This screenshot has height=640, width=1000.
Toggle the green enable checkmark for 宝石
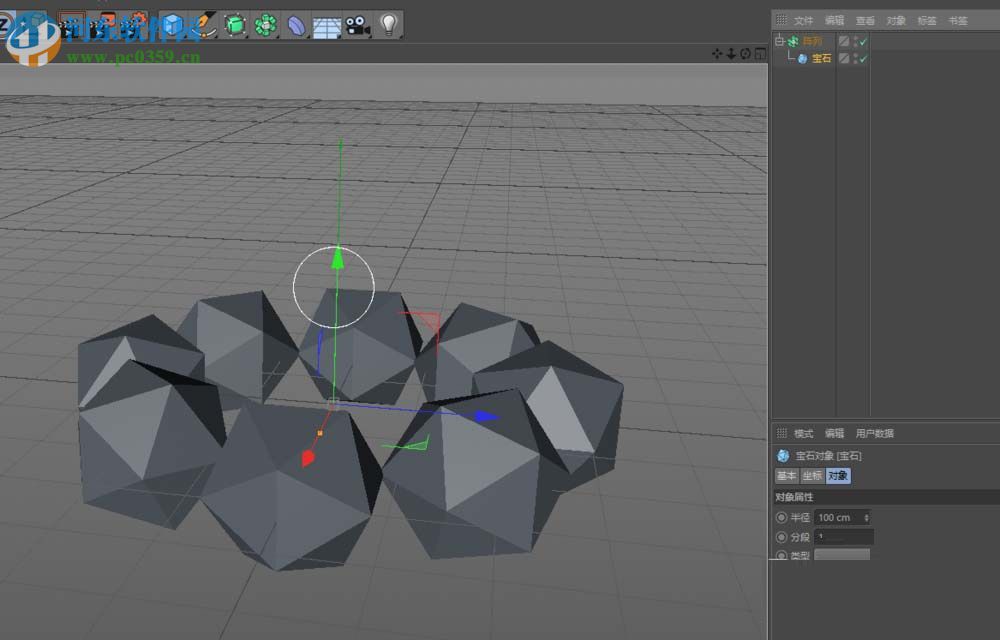pyautogui.click(x=863, y=57)
